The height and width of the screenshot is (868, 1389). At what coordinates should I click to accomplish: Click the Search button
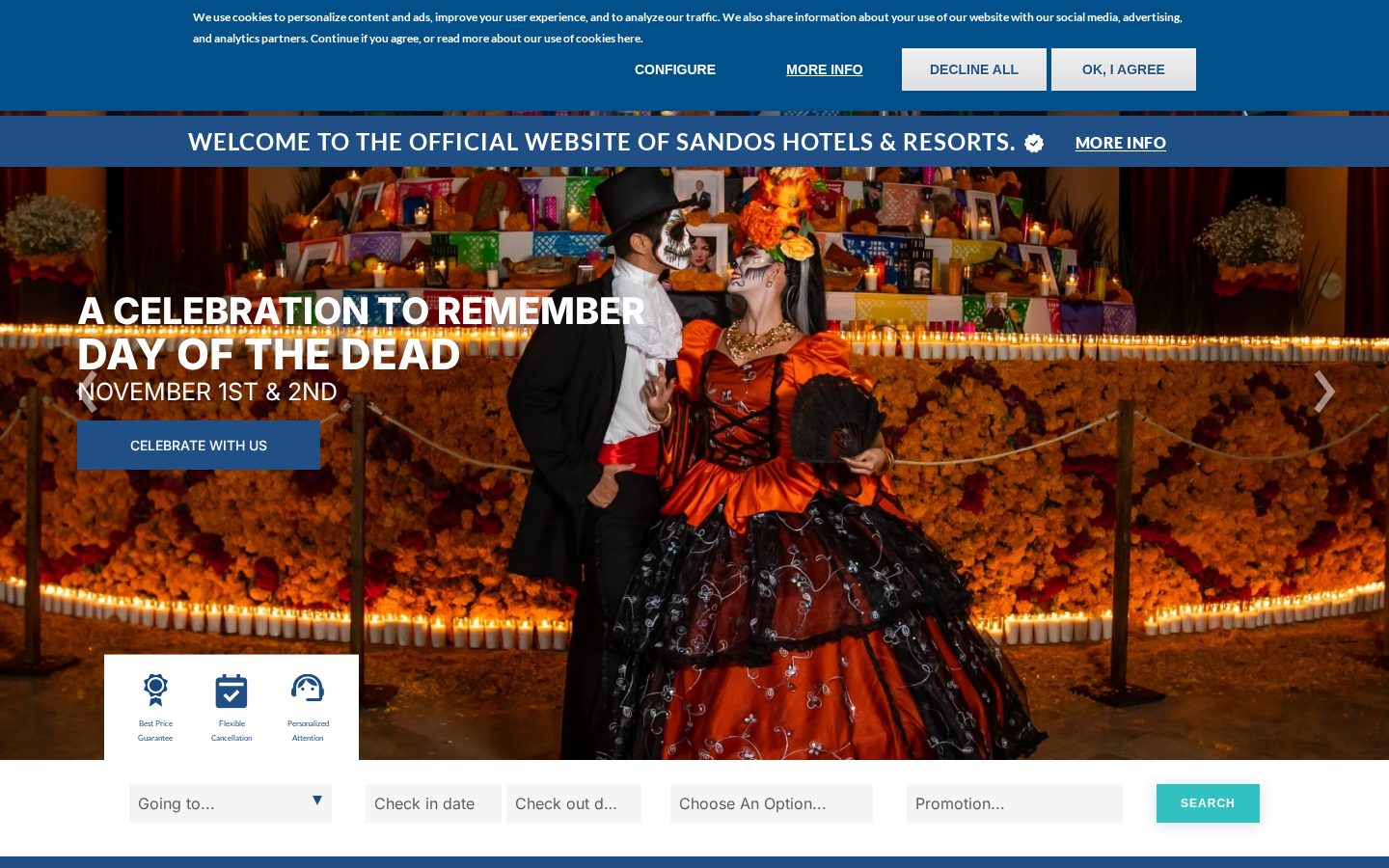[x=1208, y=803]
